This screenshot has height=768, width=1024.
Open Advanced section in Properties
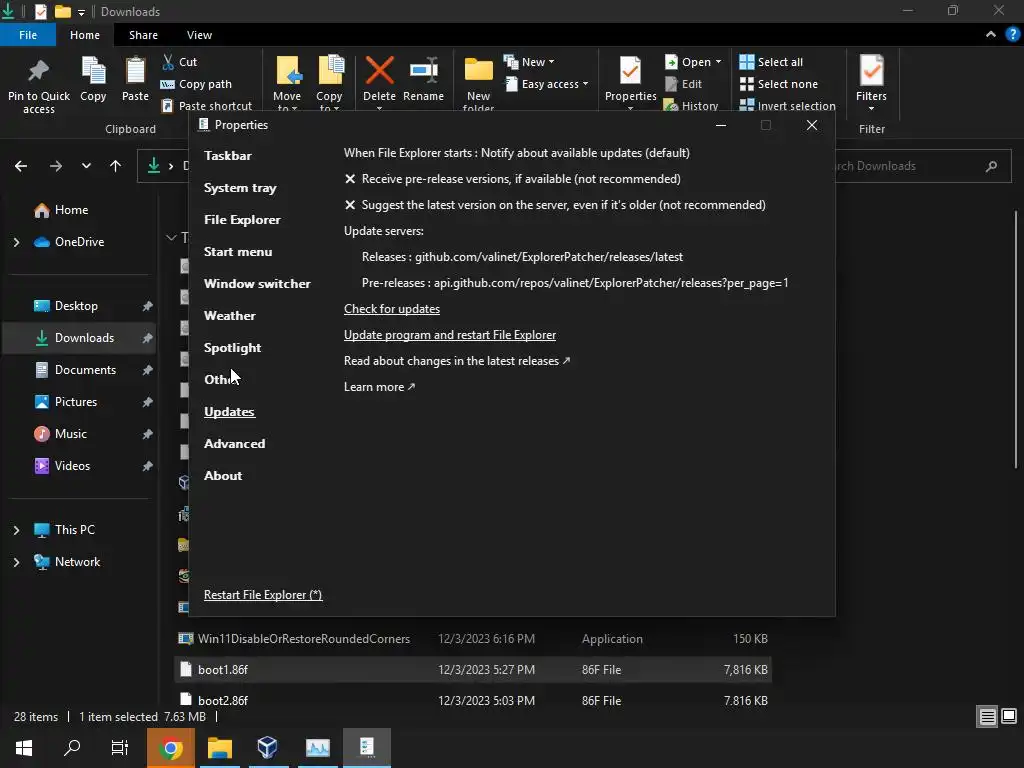[x=234, y=443]
